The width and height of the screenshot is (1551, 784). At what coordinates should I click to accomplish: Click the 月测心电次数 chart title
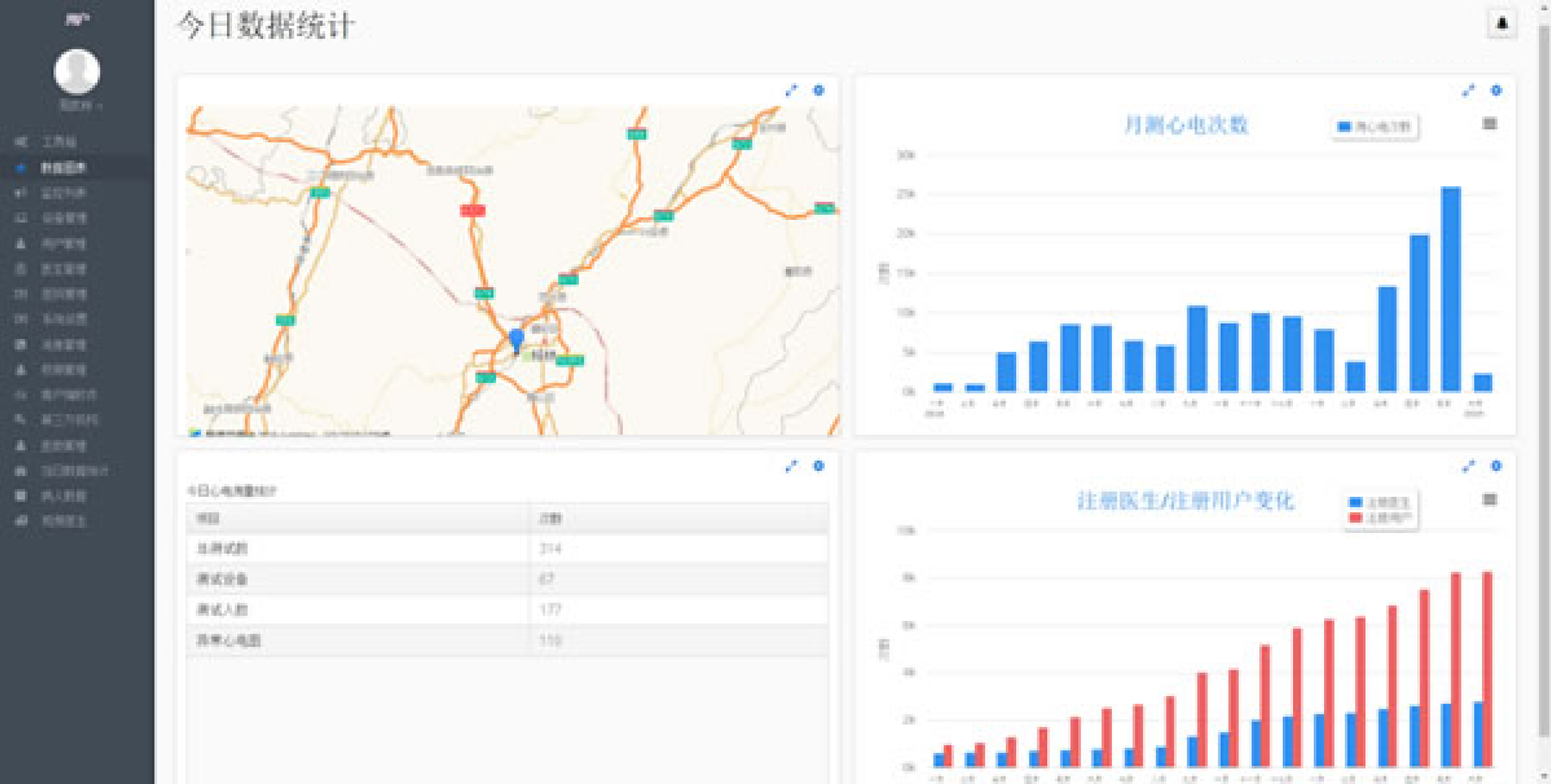tap(1186, 125)
